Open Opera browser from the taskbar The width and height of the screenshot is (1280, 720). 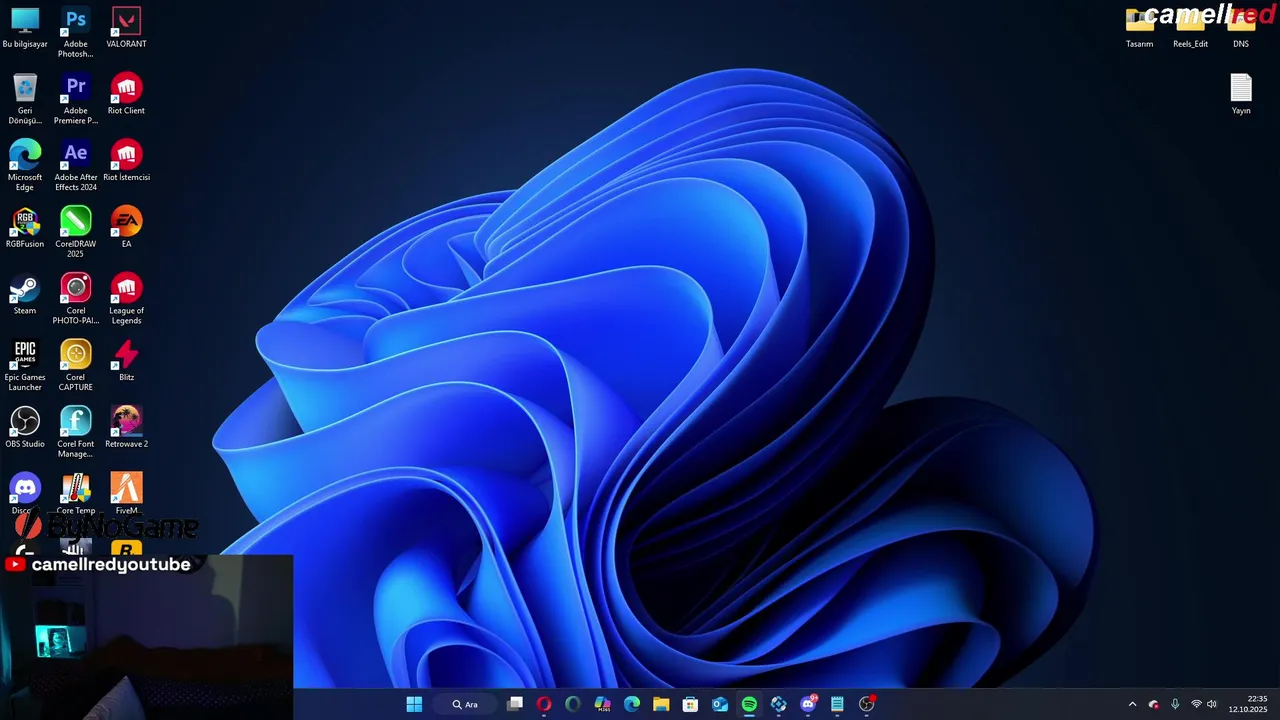544,704
